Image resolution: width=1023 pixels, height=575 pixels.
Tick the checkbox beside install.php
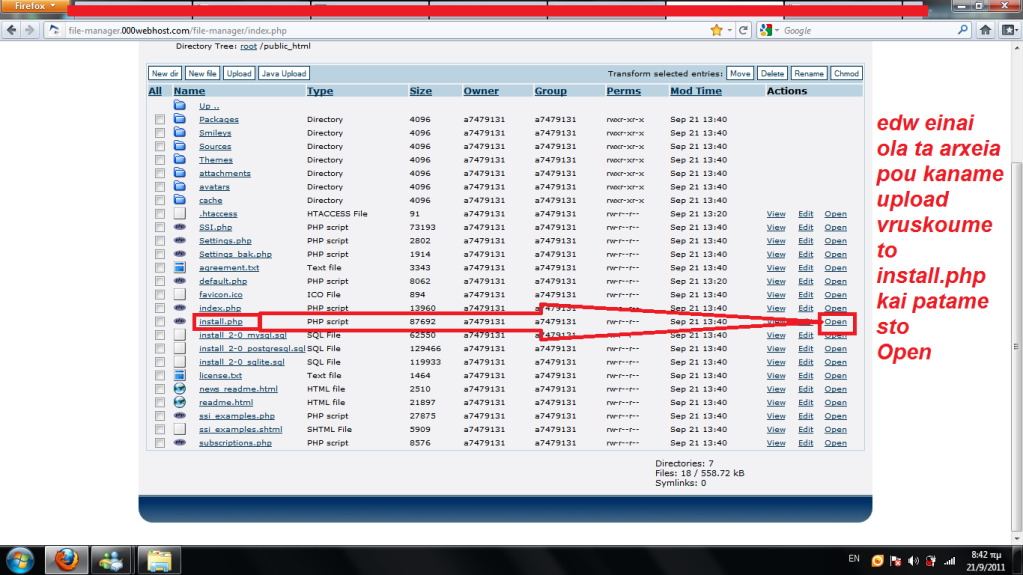click(159, 322)
